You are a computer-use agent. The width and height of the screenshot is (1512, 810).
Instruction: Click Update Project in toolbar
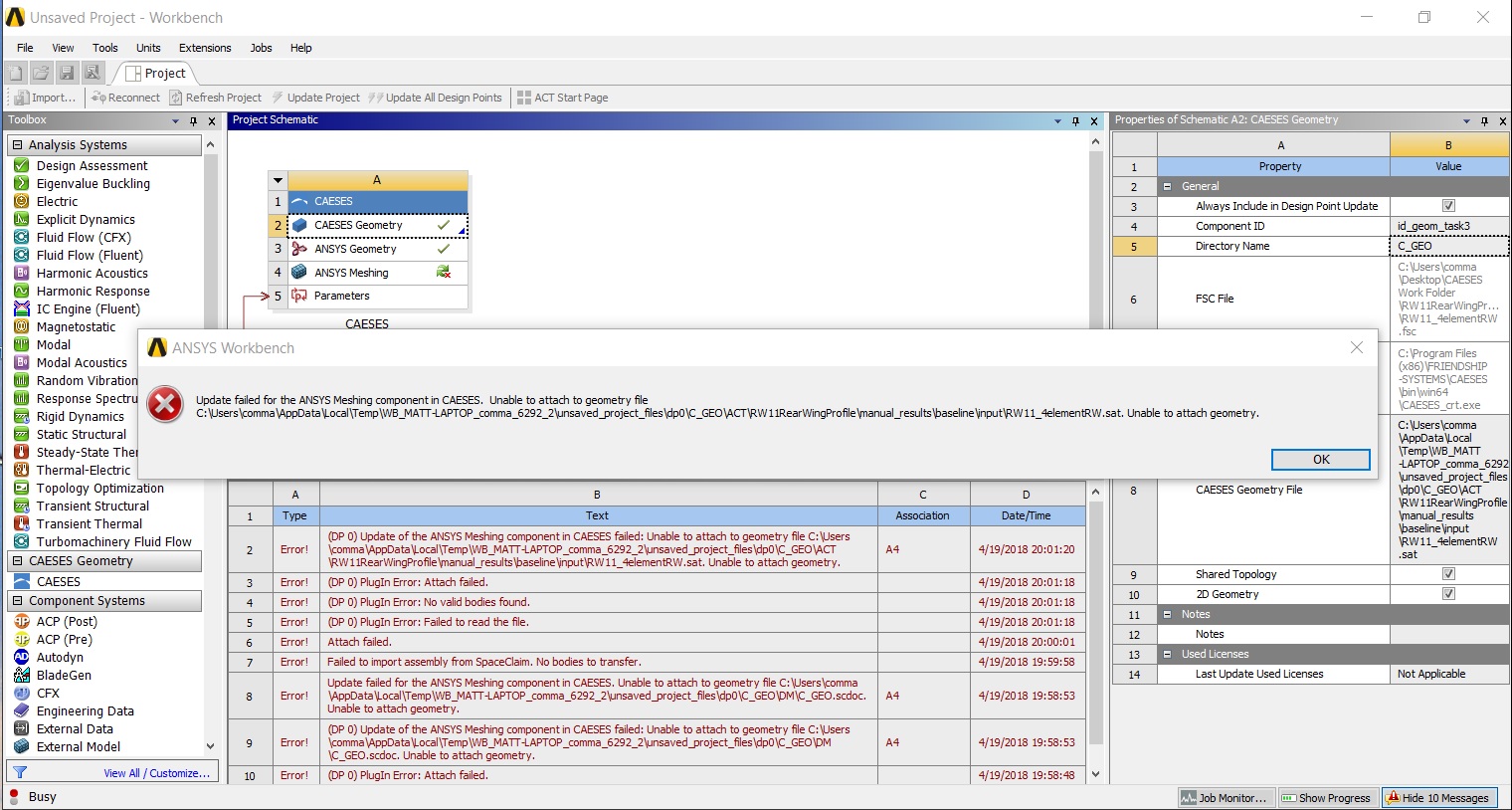(x=315, y=98)
